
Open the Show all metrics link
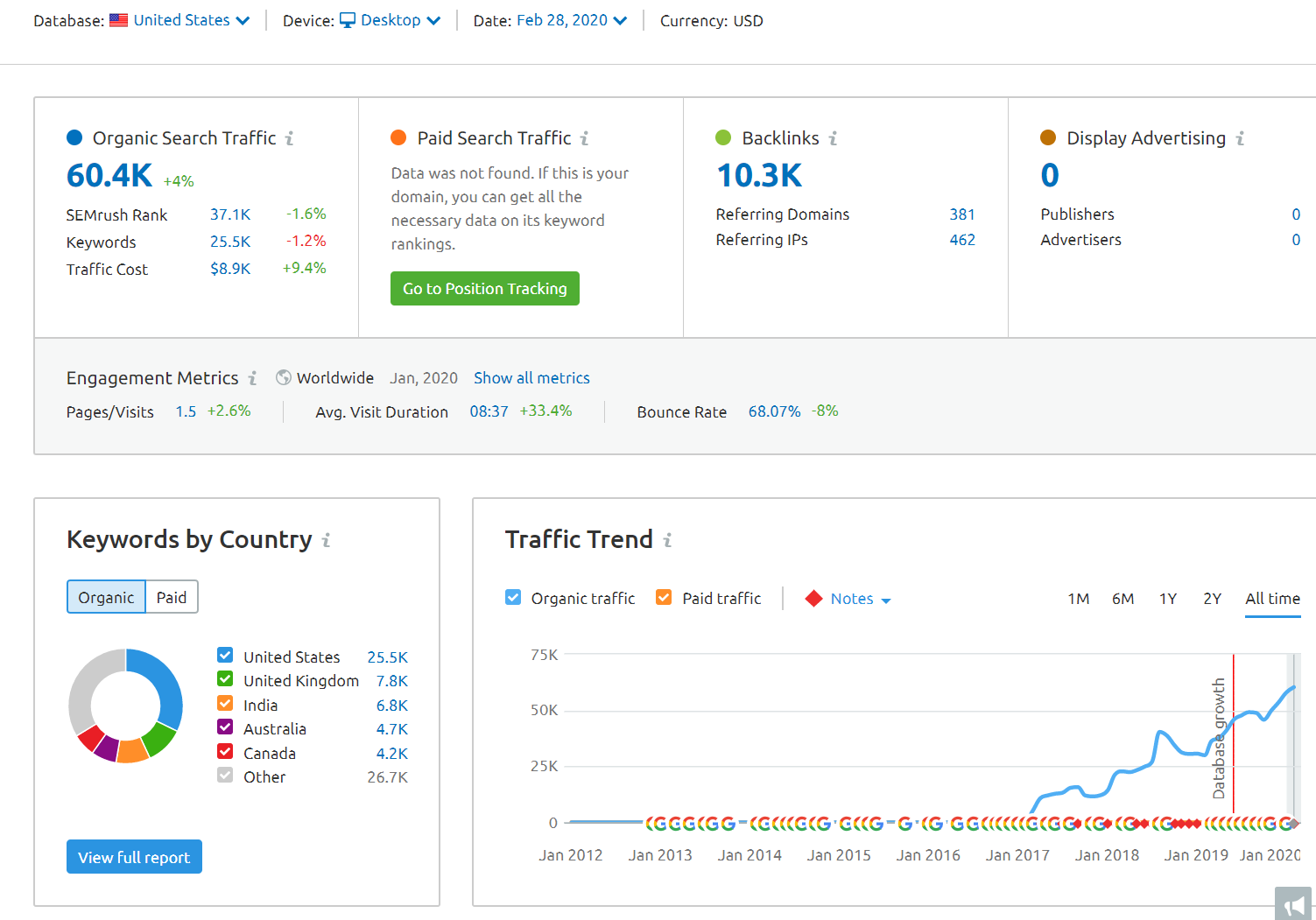[x=531, y=378]
